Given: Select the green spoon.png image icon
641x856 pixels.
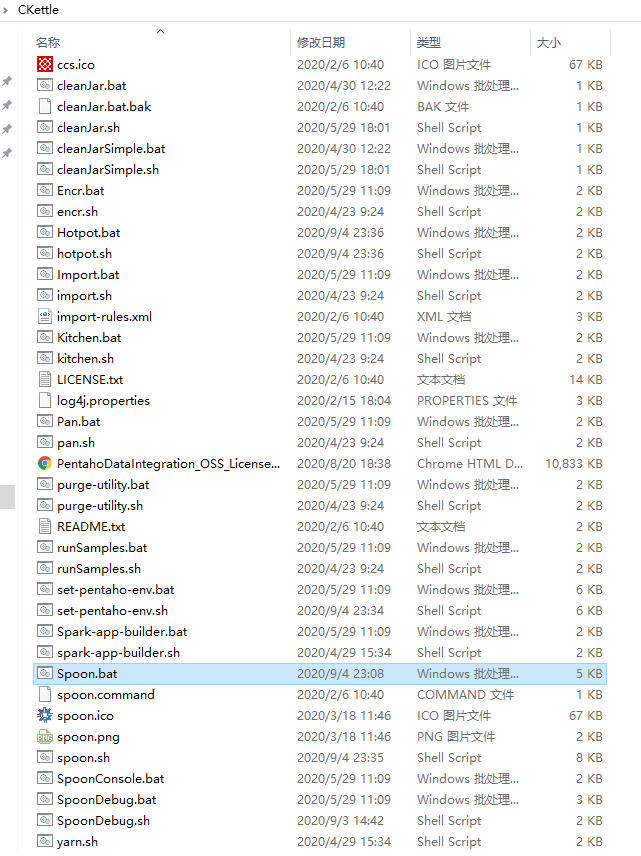Looking at the screenshot, I should 44,737.
